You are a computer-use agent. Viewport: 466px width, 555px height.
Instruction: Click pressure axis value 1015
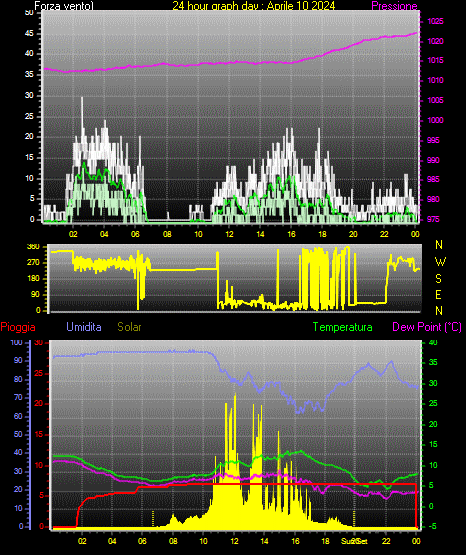[x=435, y=61]
